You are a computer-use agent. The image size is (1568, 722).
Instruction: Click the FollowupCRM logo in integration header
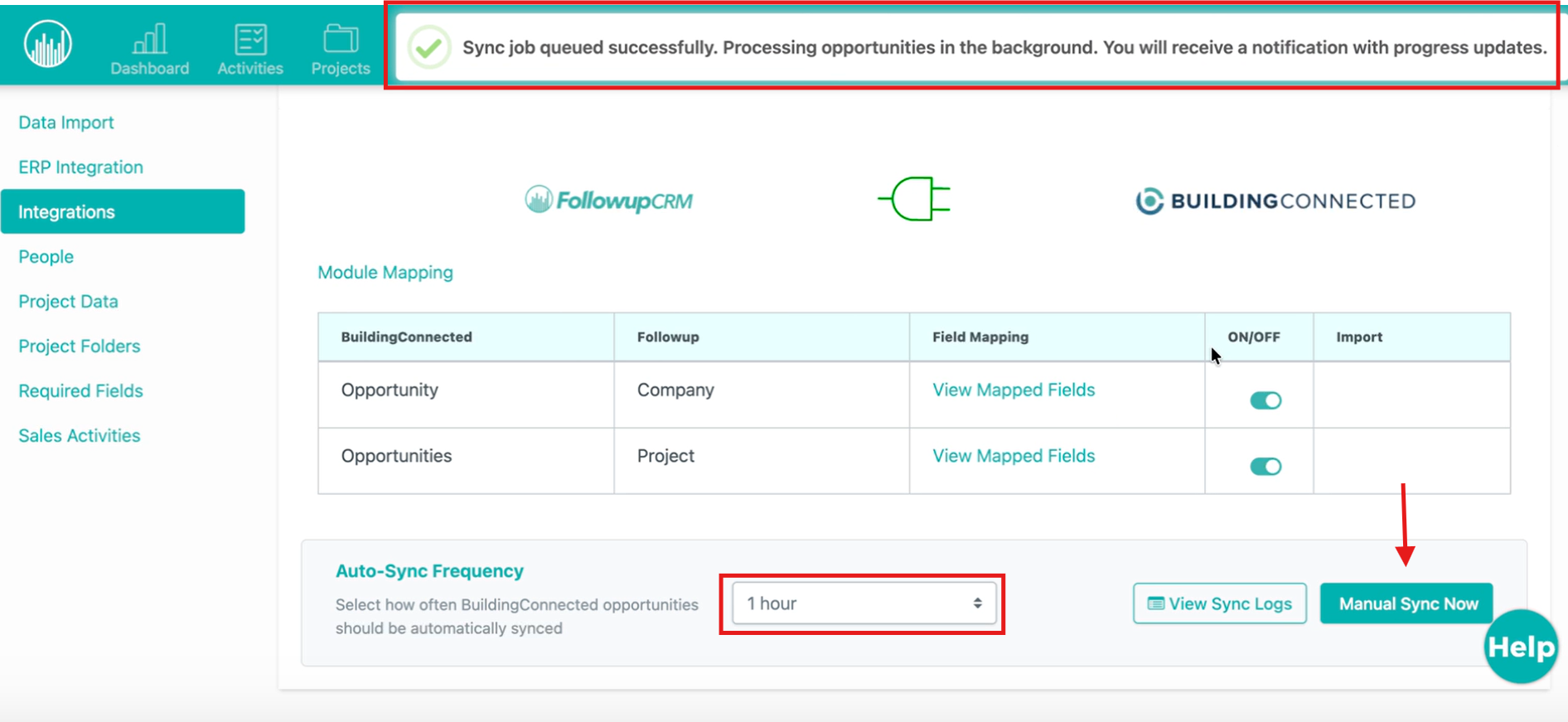(609, 200)
